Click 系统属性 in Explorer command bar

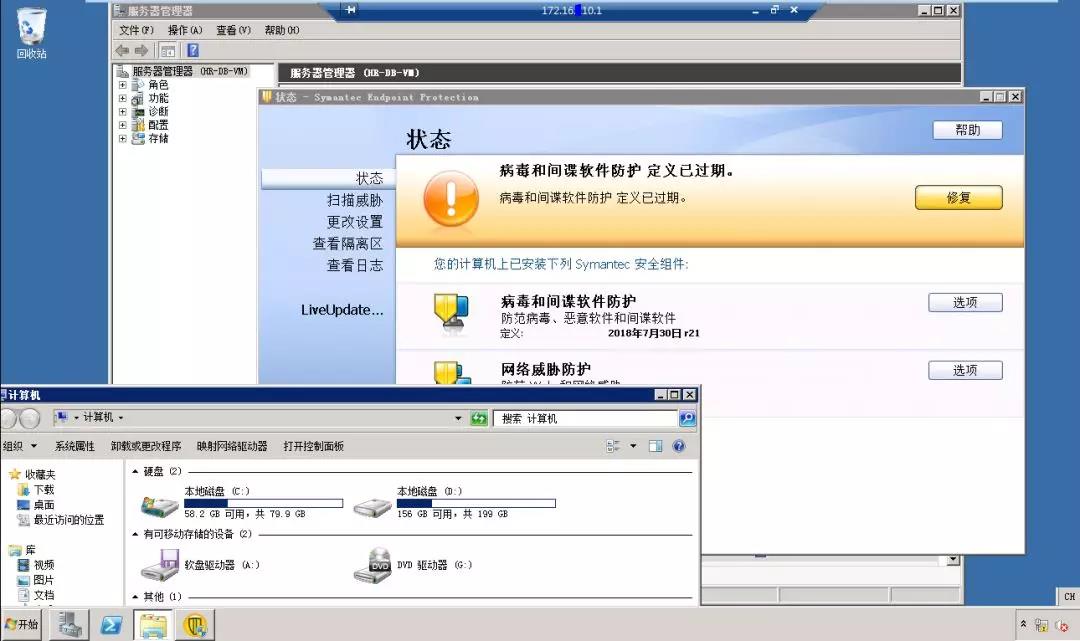point(74,446)
